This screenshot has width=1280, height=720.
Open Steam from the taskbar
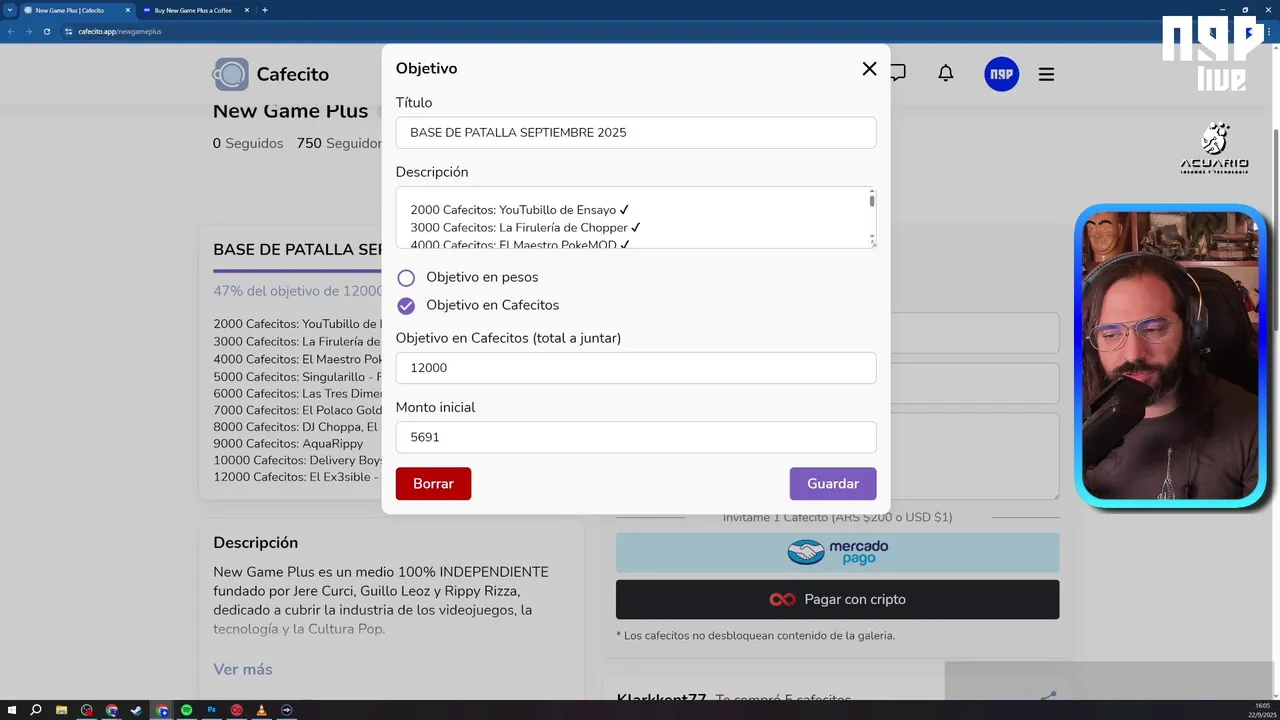137,710
